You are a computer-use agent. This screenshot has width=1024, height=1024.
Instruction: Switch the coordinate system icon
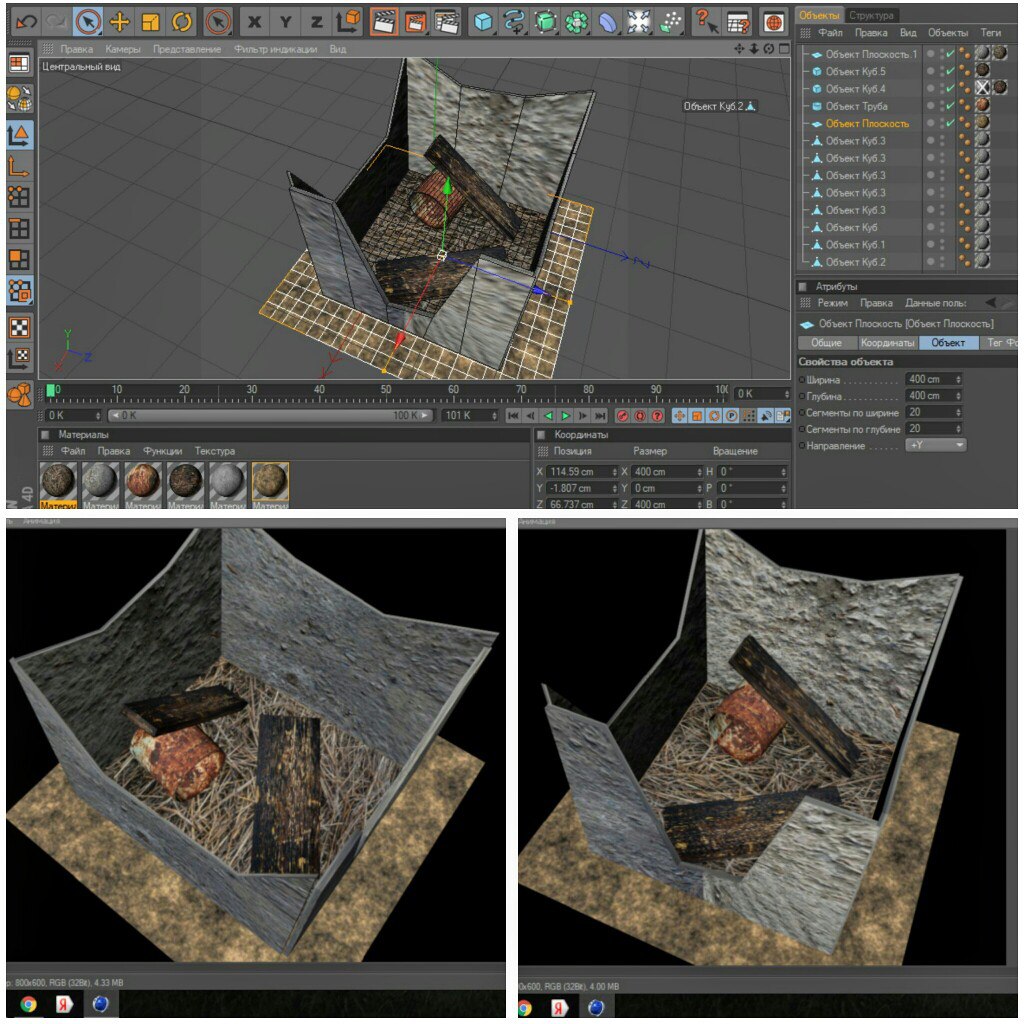click(348, 22)
